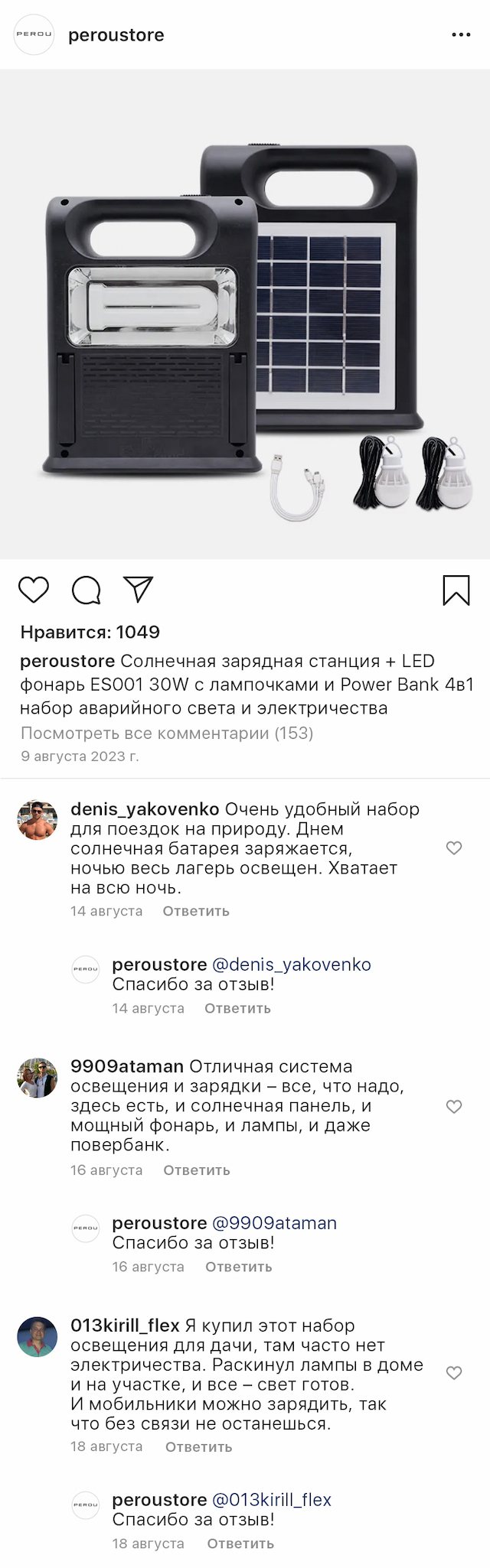Open peroustore username in the header

click(116, 35)
